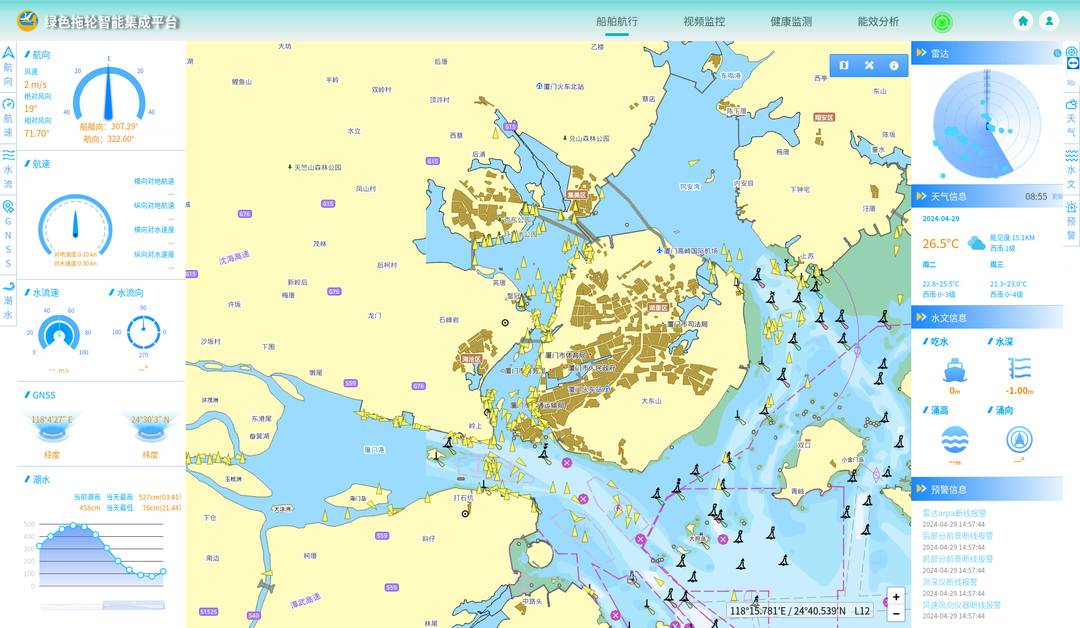This screenshot has height=628, width=1080.
Task: Click the measure tools icon on map toolbar
Action: [869, 66]
